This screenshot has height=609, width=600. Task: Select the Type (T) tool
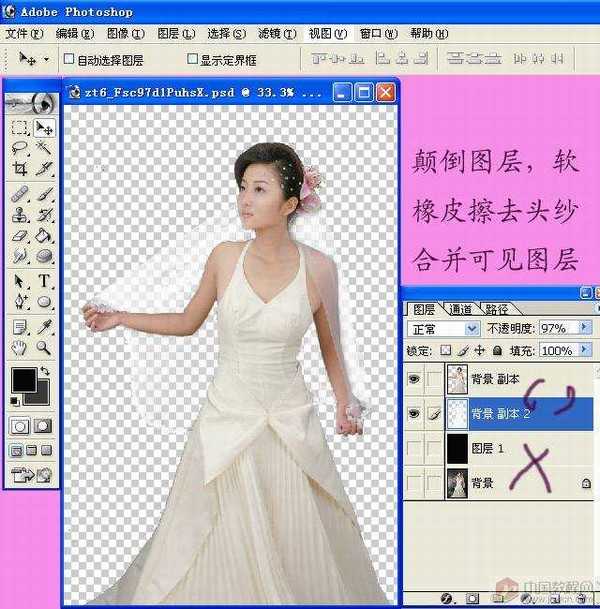[x=44, y=281]
